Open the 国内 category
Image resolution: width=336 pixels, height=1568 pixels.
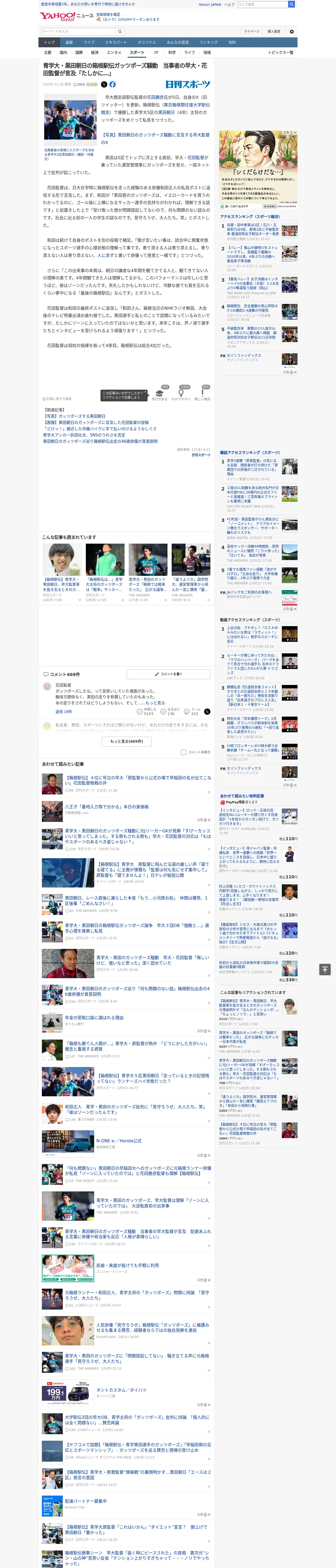coord(63,53)
